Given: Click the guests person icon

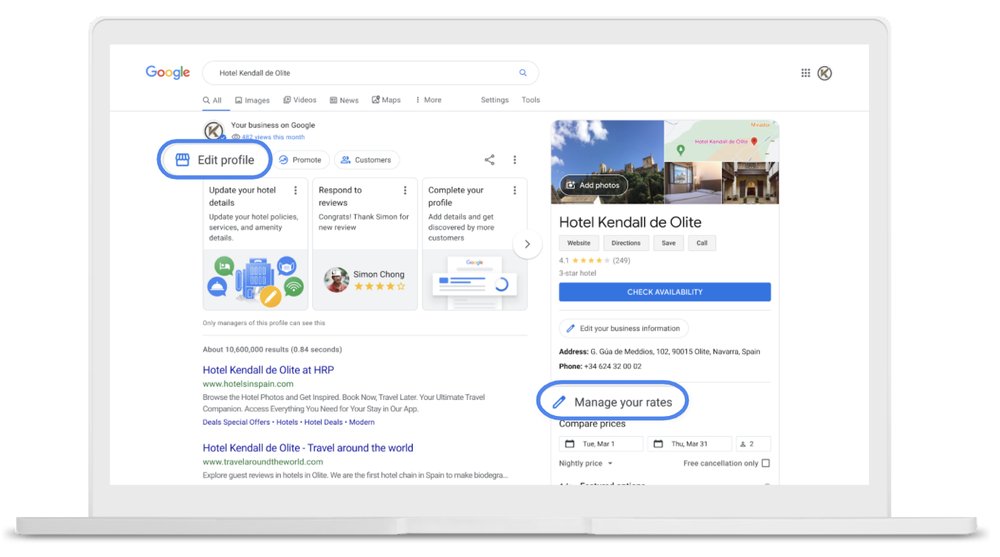Looking at the screenshot, I should 743,444.
